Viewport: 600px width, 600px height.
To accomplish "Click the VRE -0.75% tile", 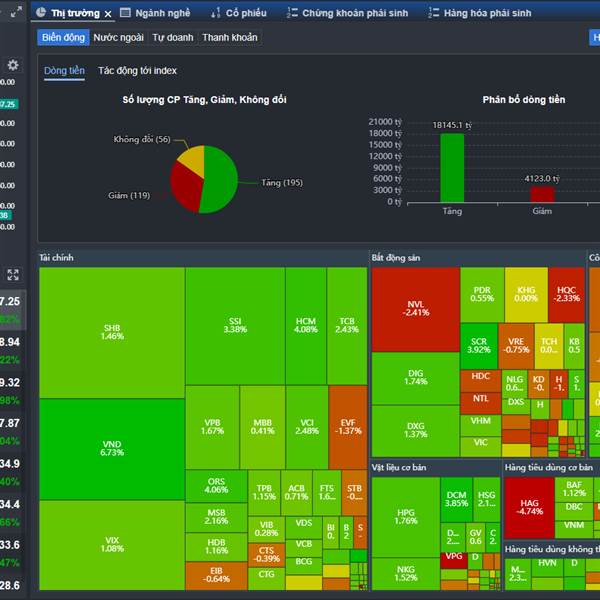I will (x=516, y=346).
